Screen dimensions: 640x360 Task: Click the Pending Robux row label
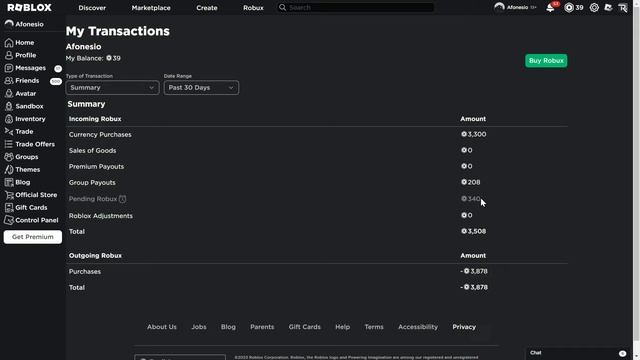pyautogui.click(x=93, y=199)
